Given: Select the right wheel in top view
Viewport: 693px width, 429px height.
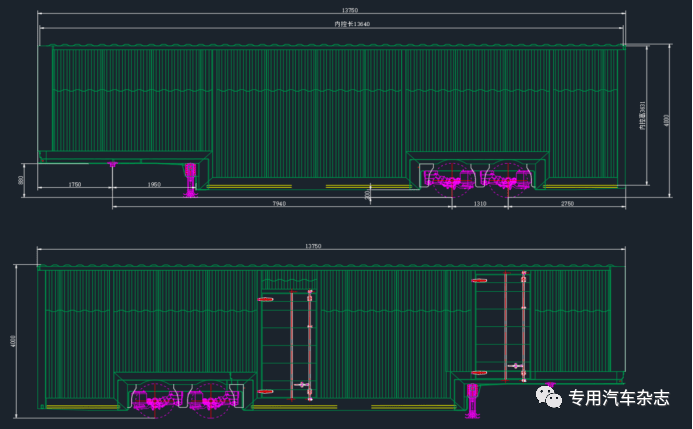Looking at the screenshot, I should (503, 176).
